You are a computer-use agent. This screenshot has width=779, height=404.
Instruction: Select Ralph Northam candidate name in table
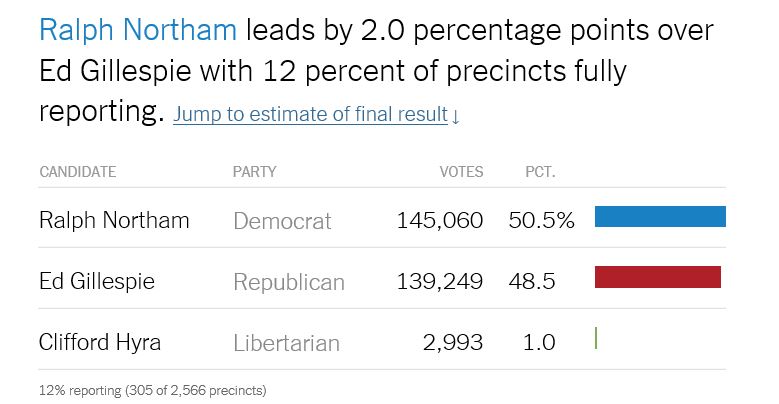pos(114,220)
